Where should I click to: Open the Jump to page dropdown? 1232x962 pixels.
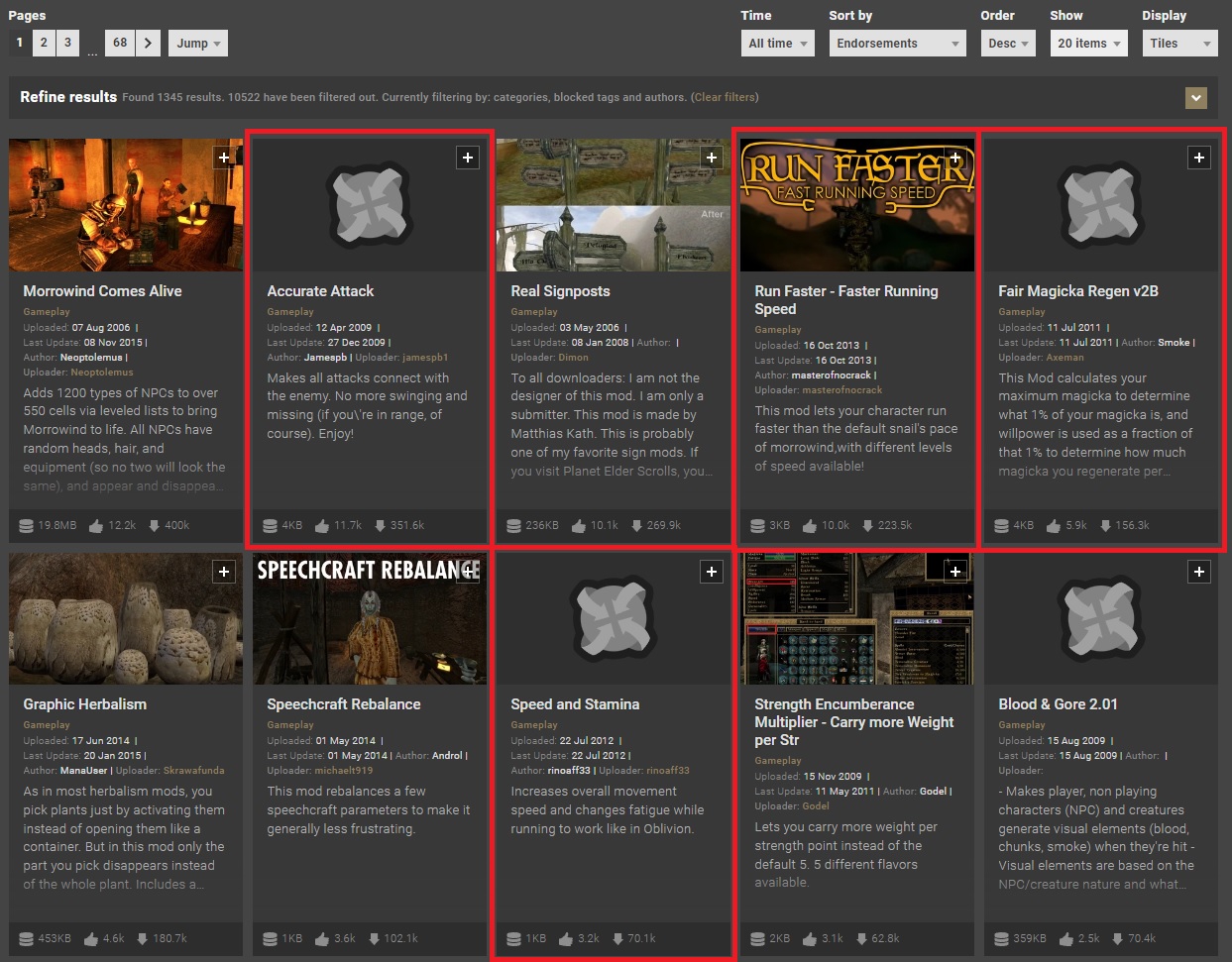pos(198,43)
